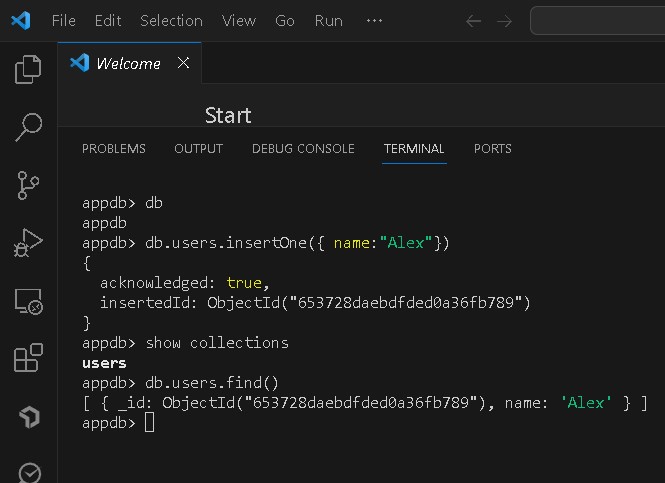The image size is (665, 483).
Task: Show the DEBUG CONSOLE panel tab
Action: [303, 149]
